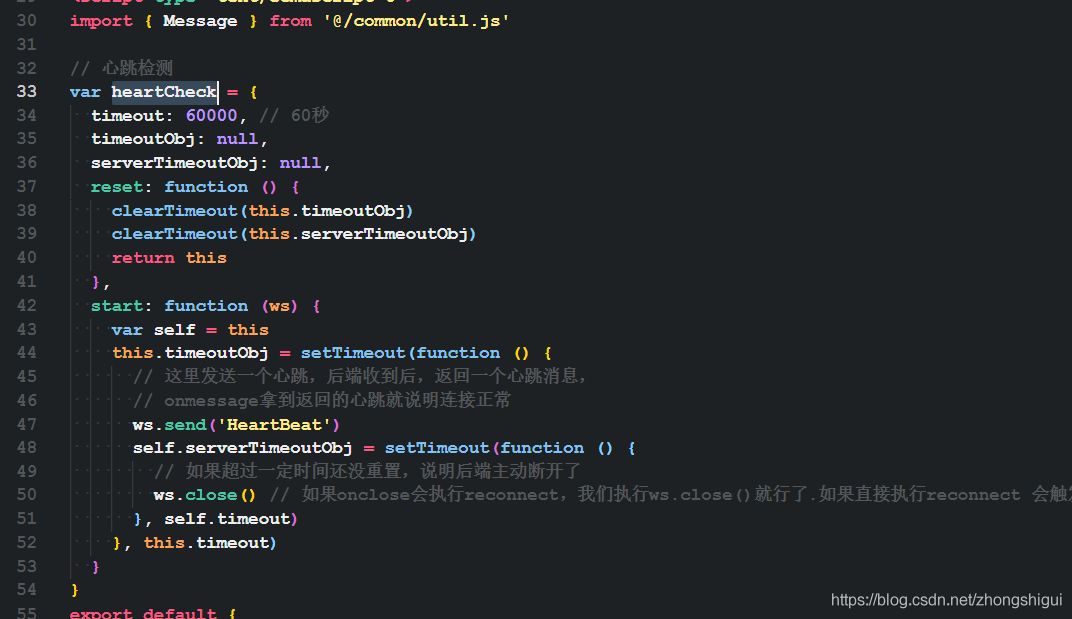This screenshot has height=619, width=1072.
Task: Click line number 44 in the gutter
Action: (27, 353)
